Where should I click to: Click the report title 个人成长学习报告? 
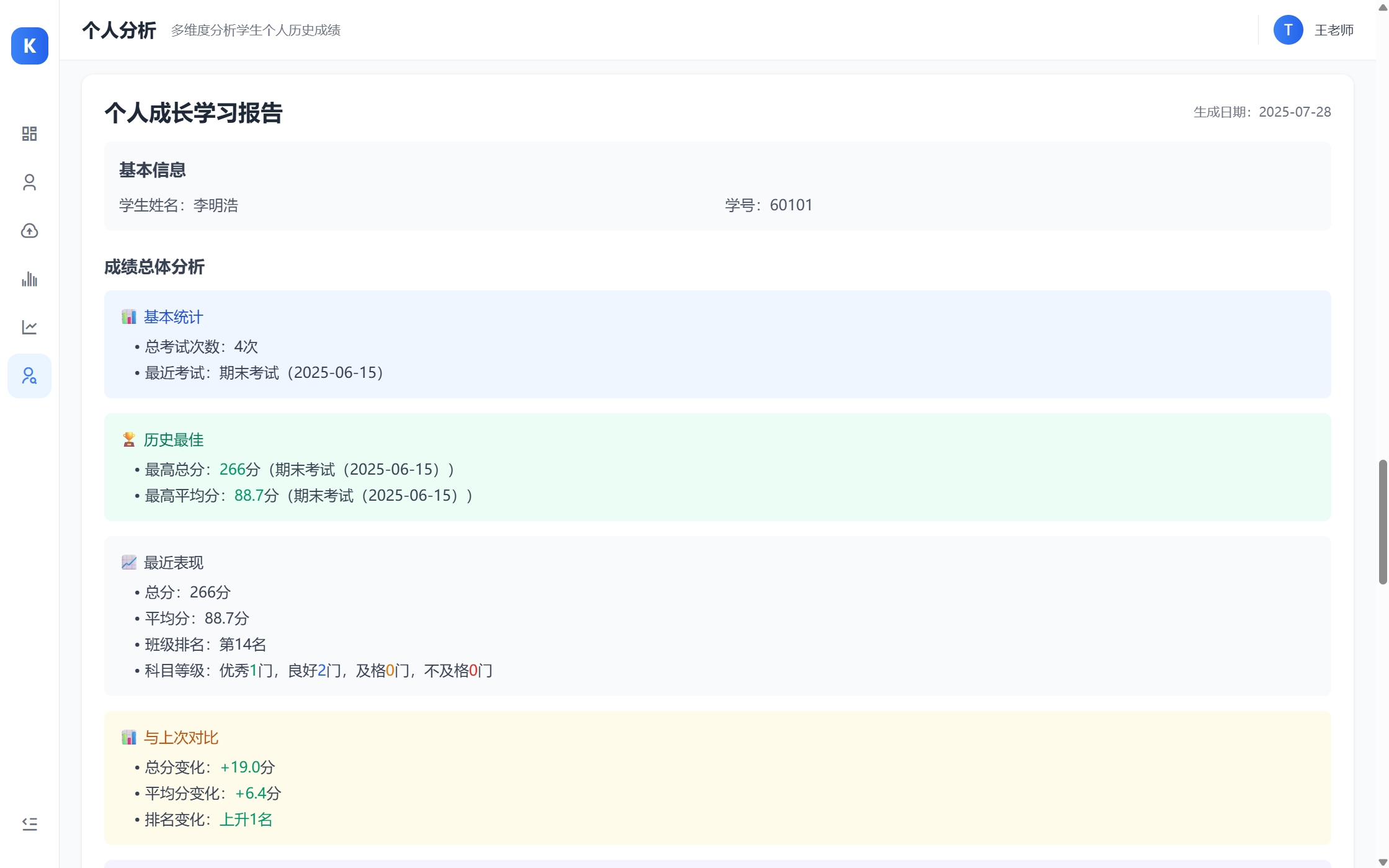coord(193,114)
